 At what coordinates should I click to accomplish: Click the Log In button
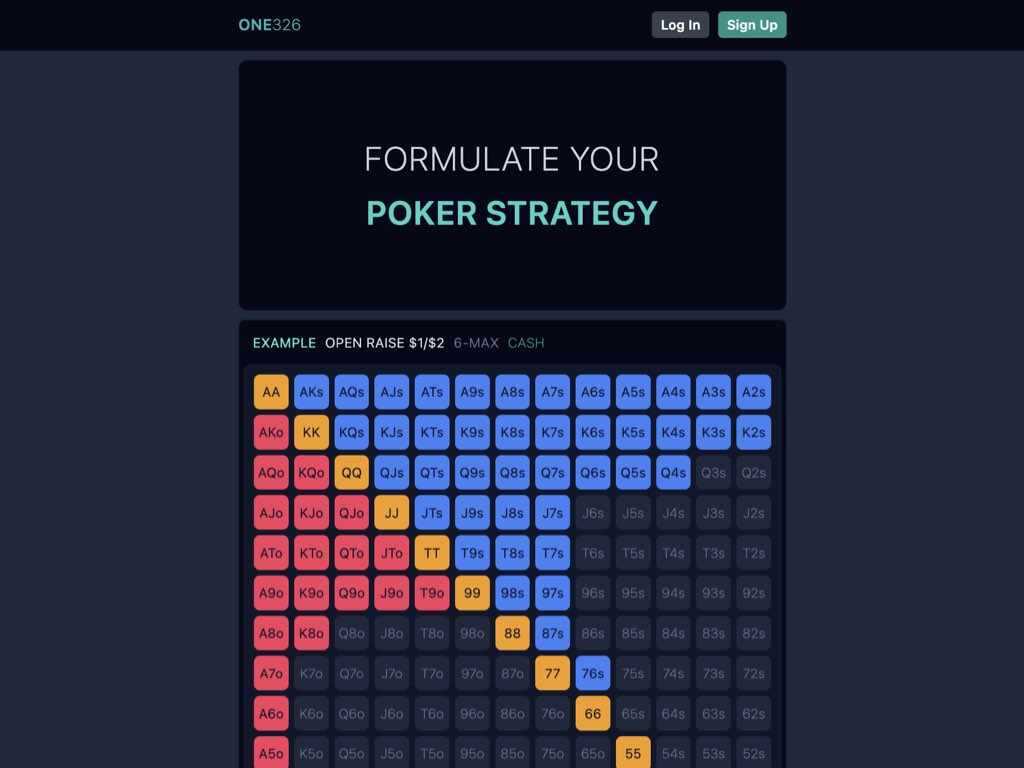click(680, 25)
